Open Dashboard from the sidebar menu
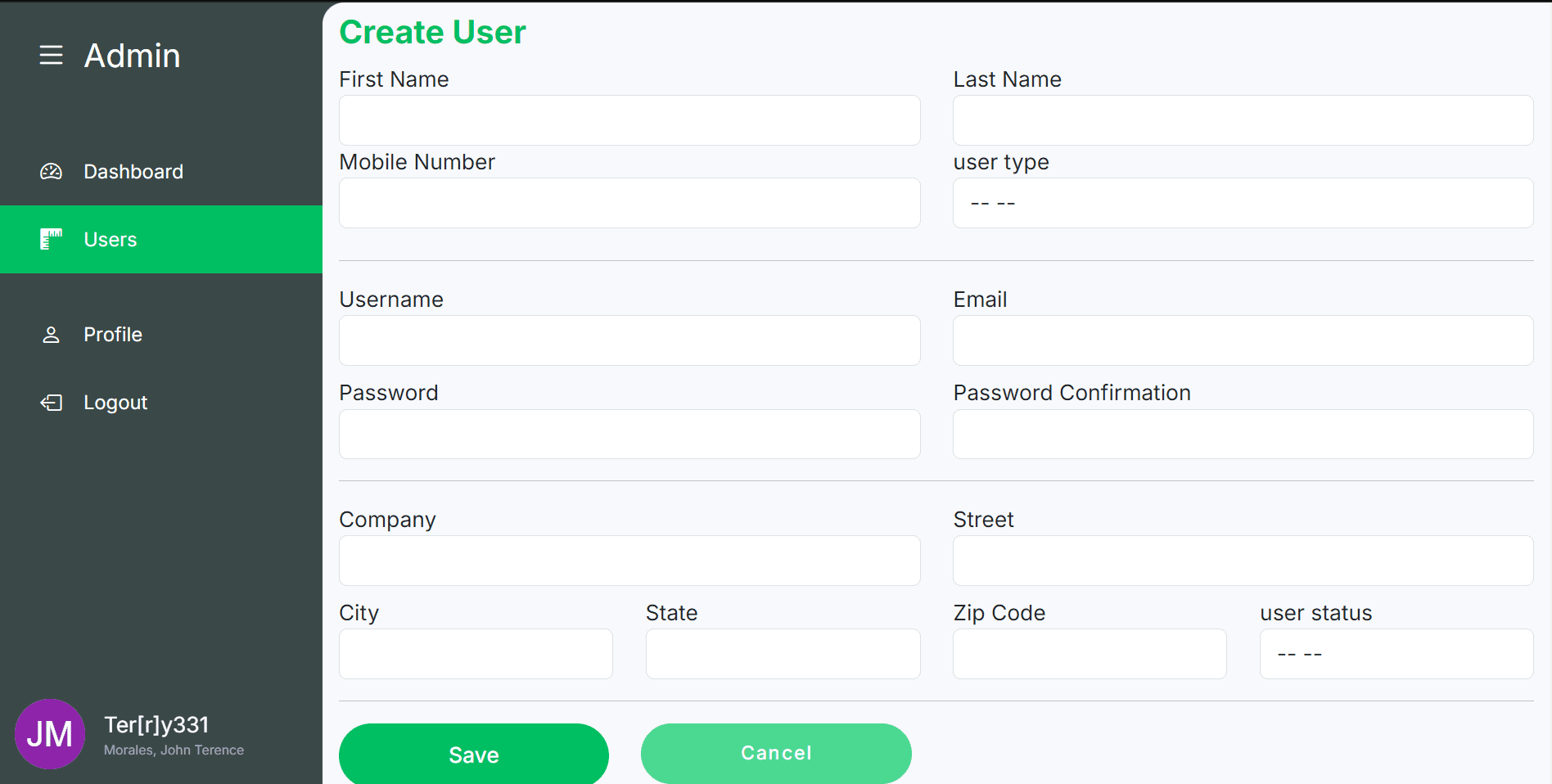1552x784 pixels. 133,172
